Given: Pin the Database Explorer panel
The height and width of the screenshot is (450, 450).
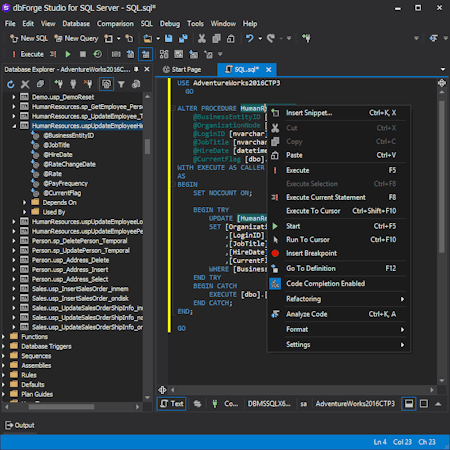Looking at the screenshot, I should pyautogui.click(x=136, y=69).
